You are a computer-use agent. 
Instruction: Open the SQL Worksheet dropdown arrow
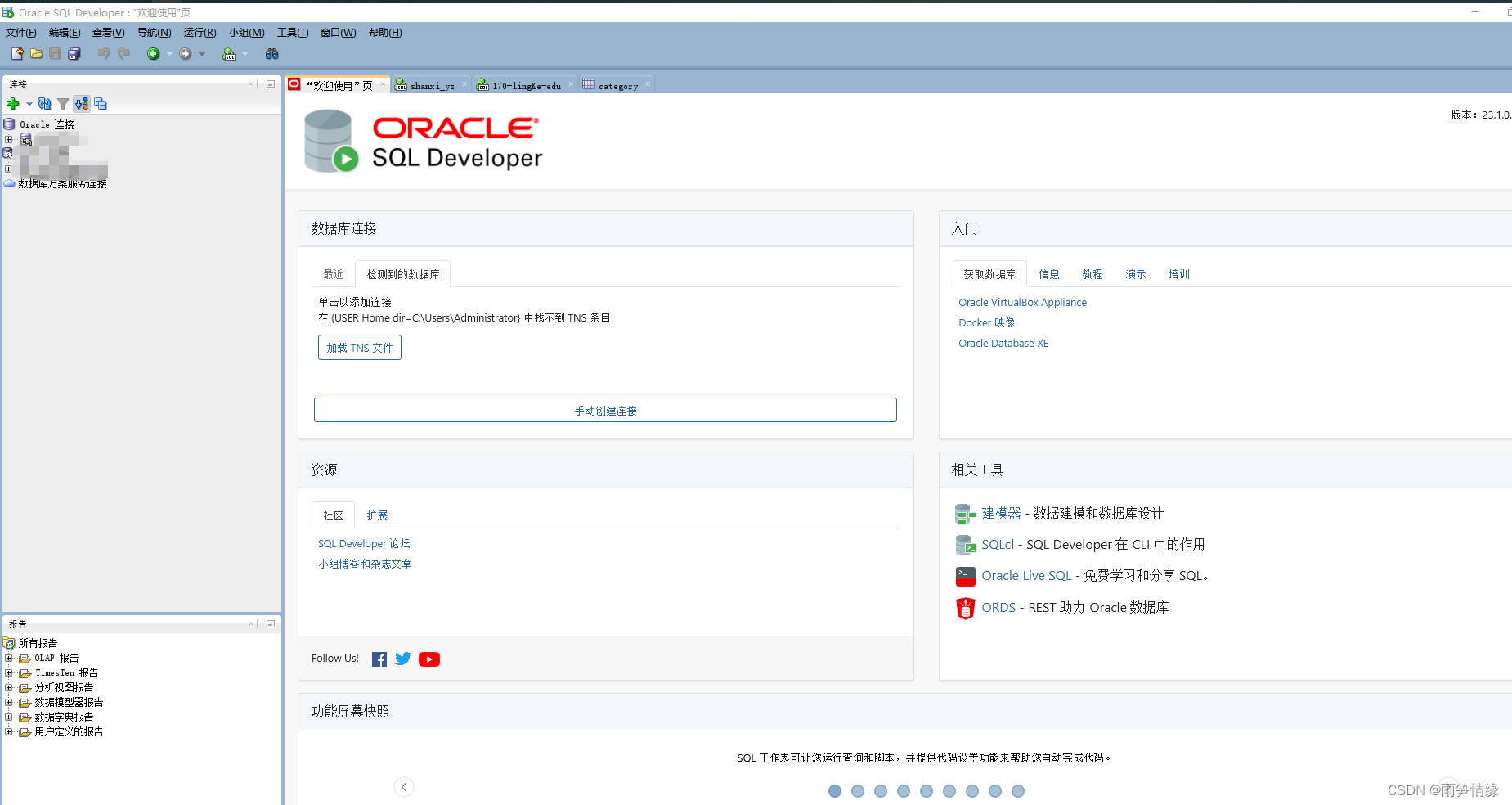pos(245,54)
